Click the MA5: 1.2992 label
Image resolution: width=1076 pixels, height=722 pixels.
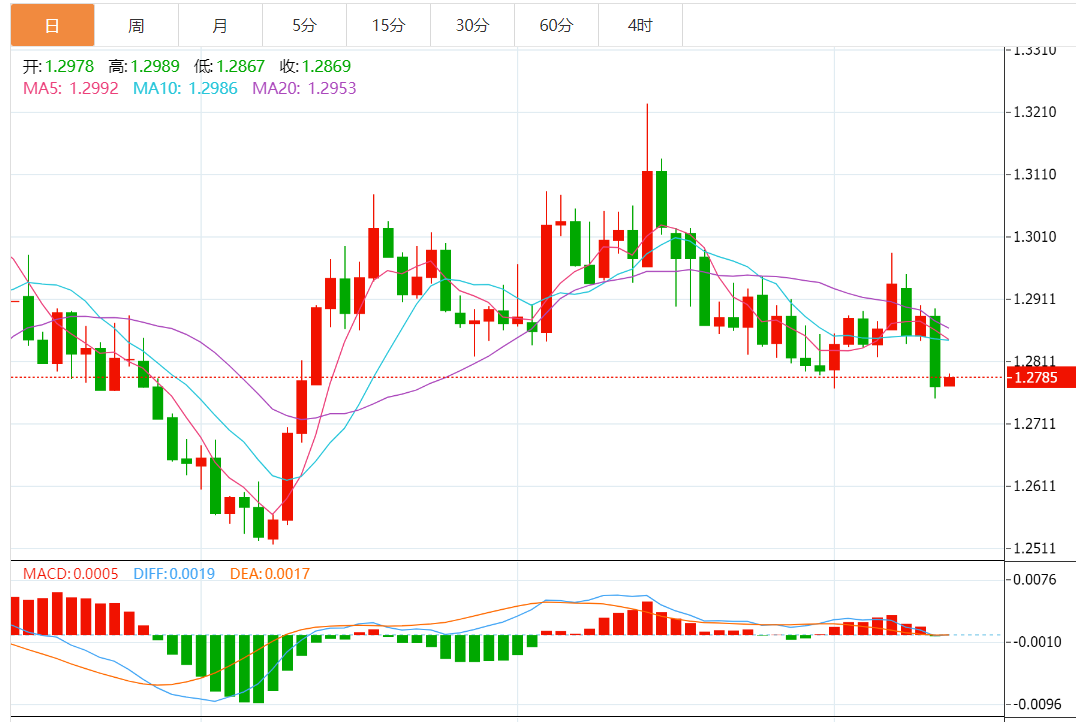tap(71, 88)
